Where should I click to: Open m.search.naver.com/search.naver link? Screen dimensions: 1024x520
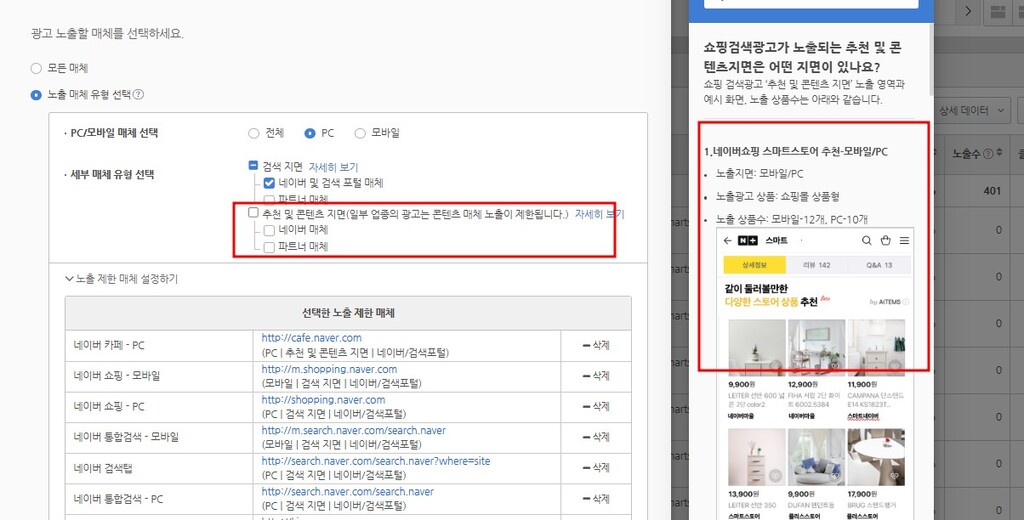point(354,431)
